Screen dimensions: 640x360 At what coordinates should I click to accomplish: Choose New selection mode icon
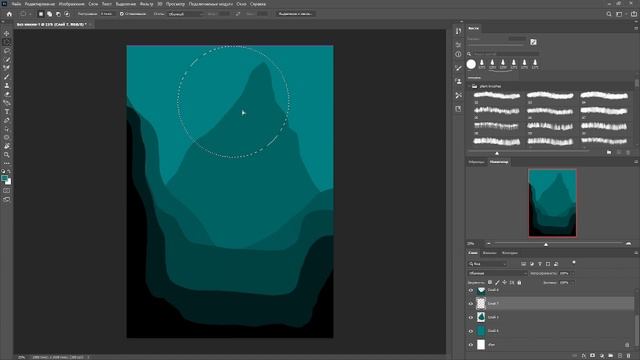41,14
